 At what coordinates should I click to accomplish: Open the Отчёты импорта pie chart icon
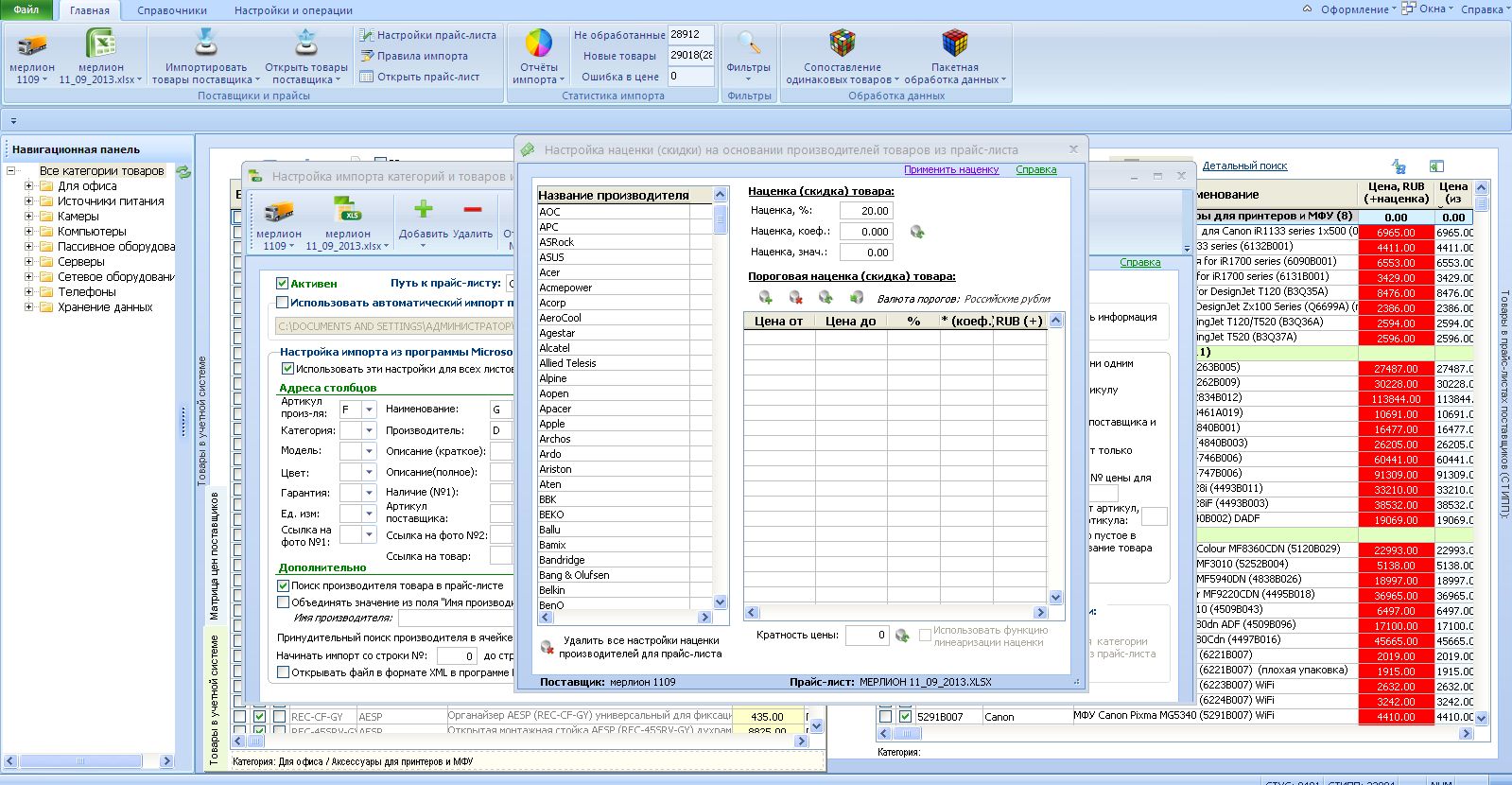(538, 44)
